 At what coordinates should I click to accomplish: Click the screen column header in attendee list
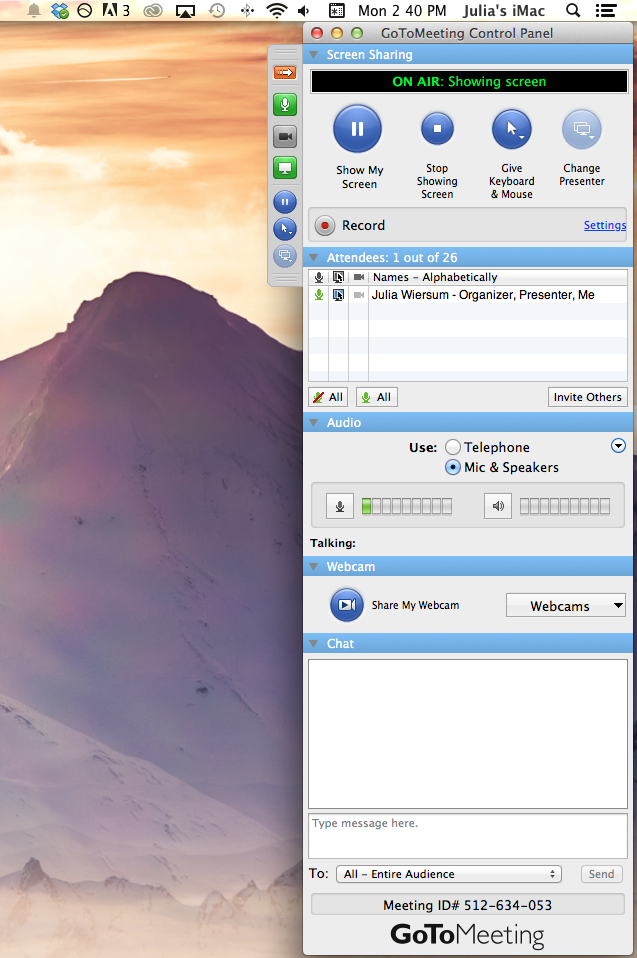(338, 277)
